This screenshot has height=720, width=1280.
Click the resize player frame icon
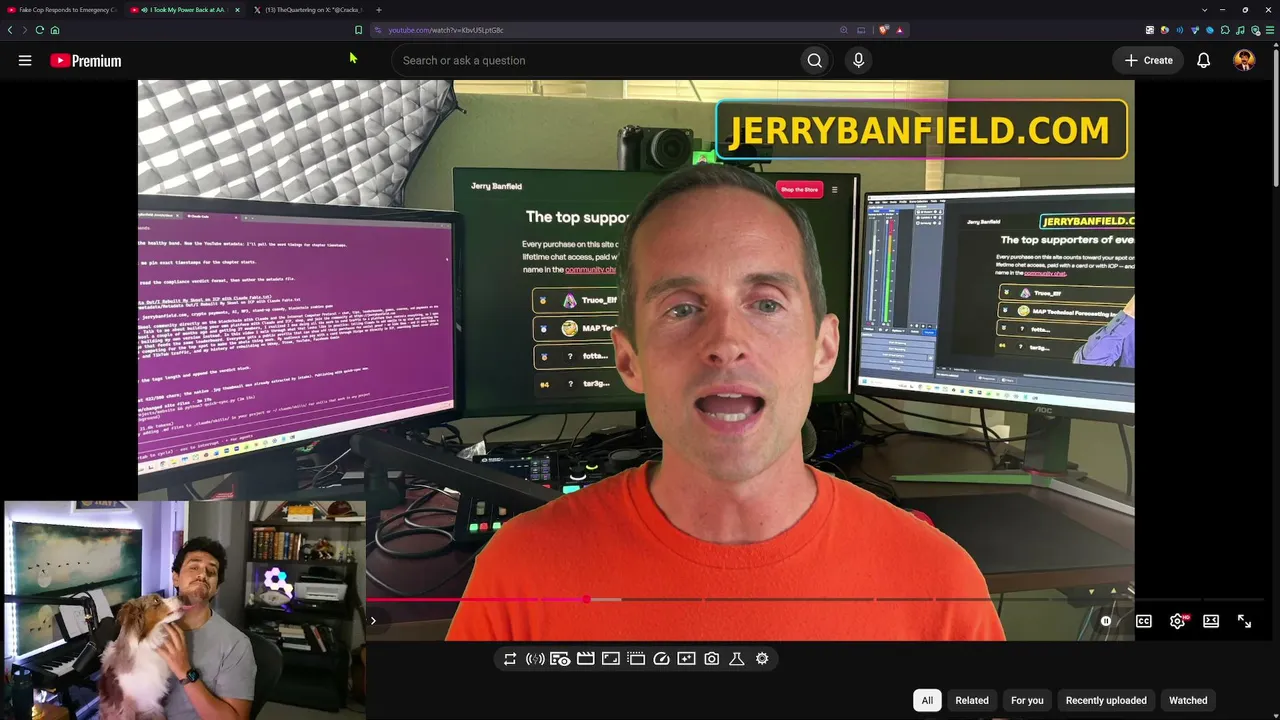click(611, 658)
